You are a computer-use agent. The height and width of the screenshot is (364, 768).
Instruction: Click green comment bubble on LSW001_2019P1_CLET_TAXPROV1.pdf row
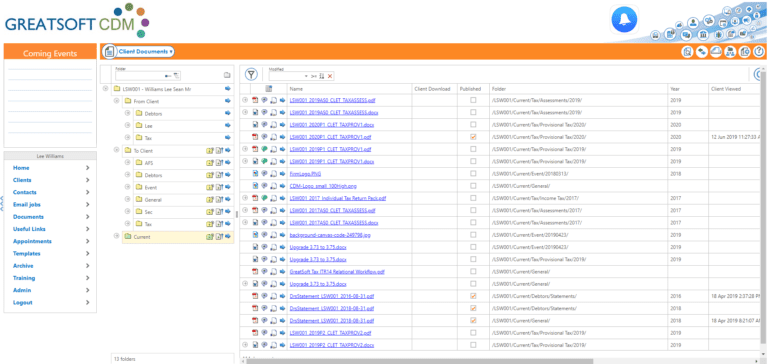coord(264,149)
